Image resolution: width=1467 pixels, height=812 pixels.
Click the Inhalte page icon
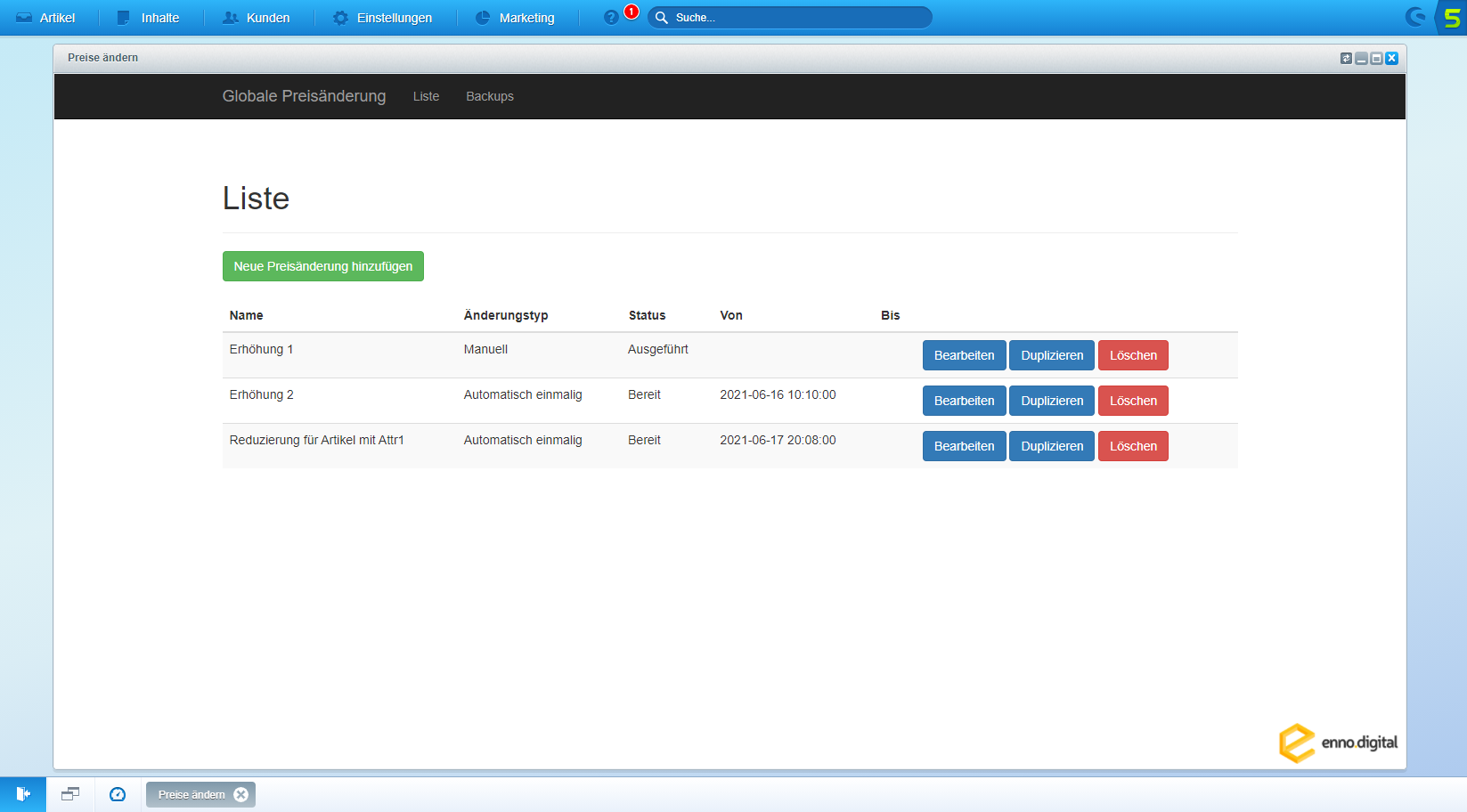click(x=123, y=18)
